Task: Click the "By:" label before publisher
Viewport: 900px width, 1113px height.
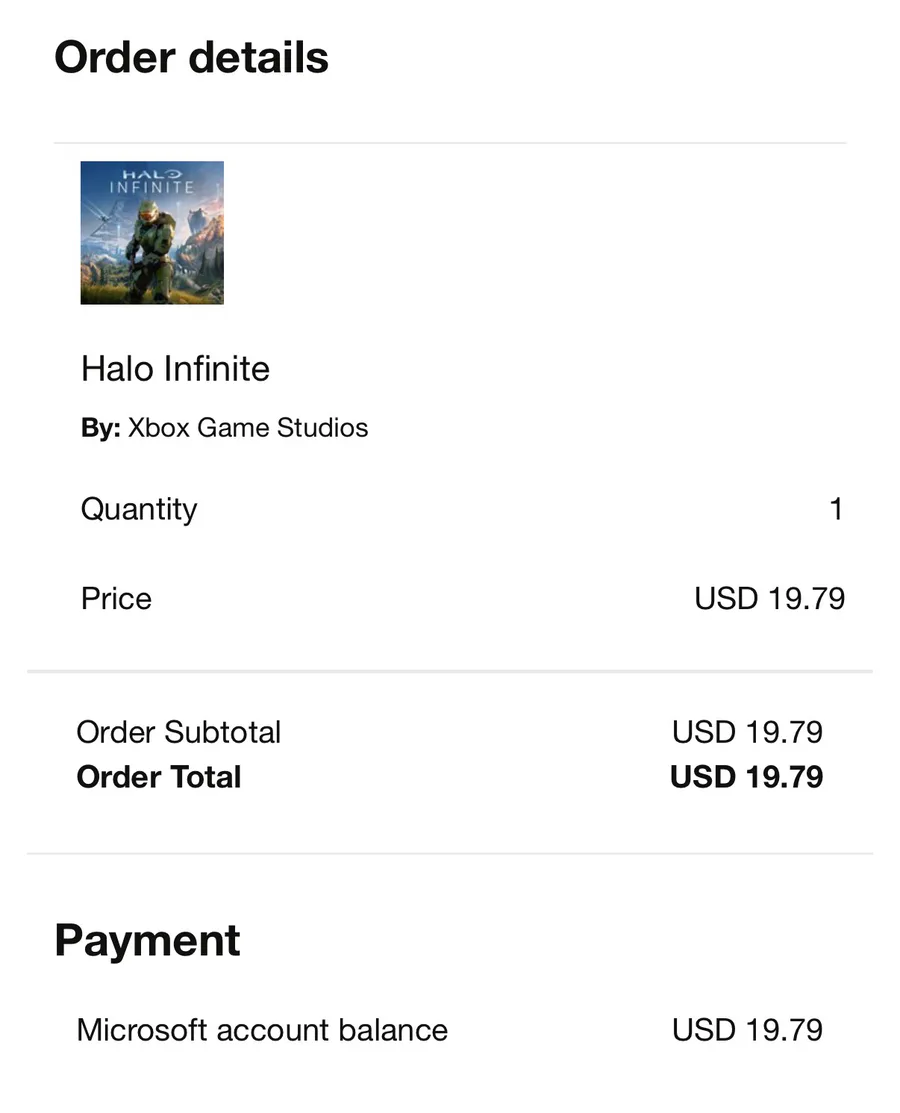Action: (100, 428)
